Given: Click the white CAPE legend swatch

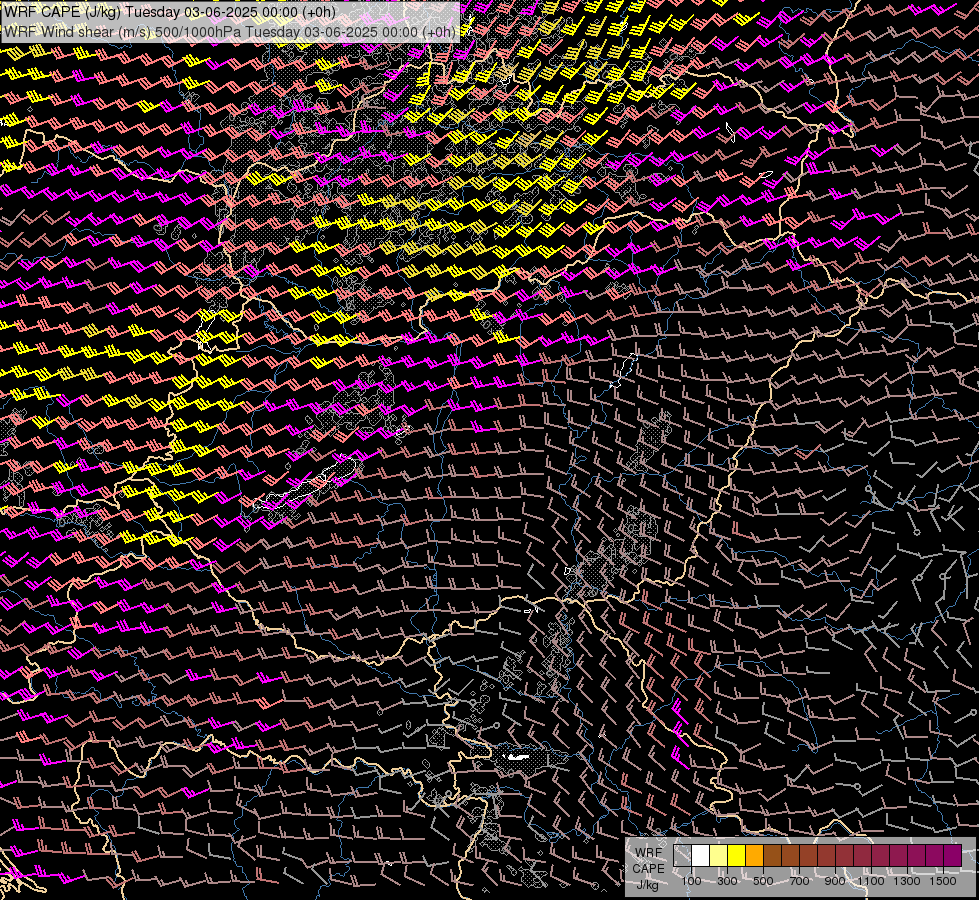Looking at the screenshot, I should (x=701, y=855).
